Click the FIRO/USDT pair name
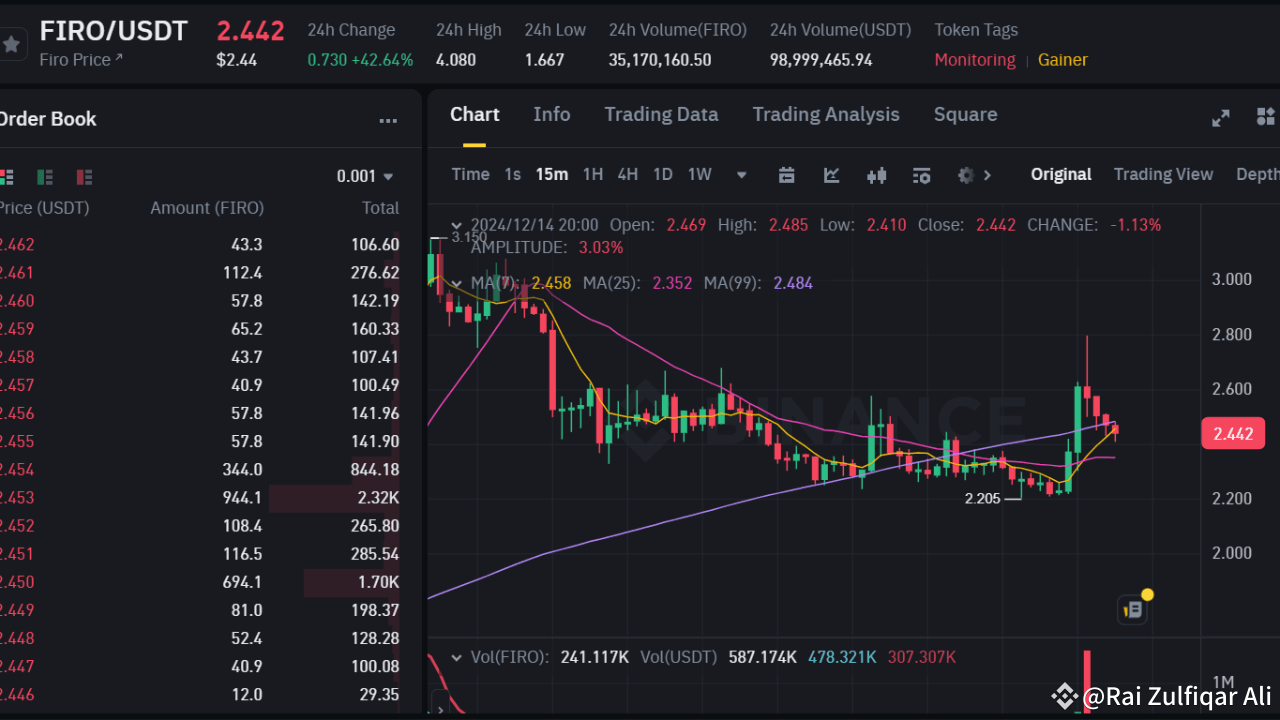Image resolution: width=1280 pixels, height=720 pixels. tap(114, 31)
